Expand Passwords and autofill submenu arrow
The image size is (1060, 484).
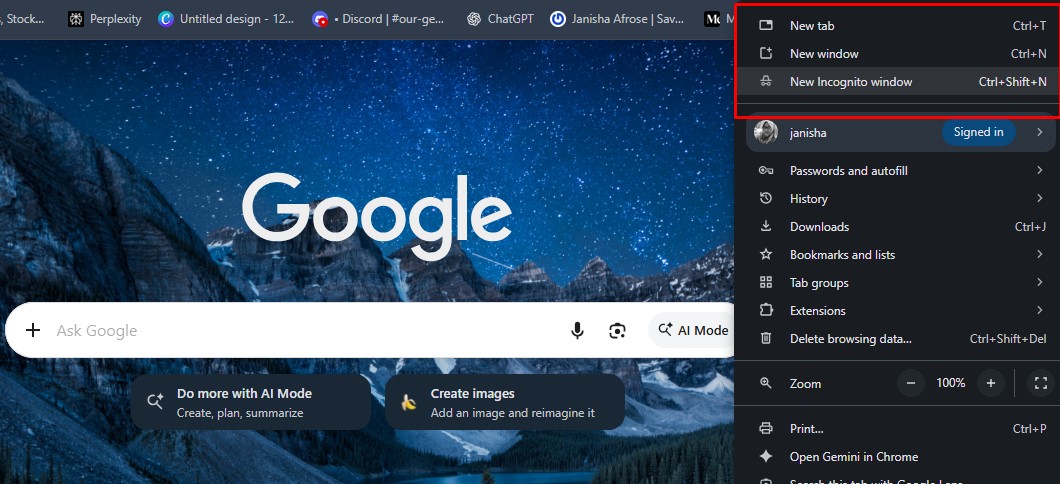point(1039,170)
